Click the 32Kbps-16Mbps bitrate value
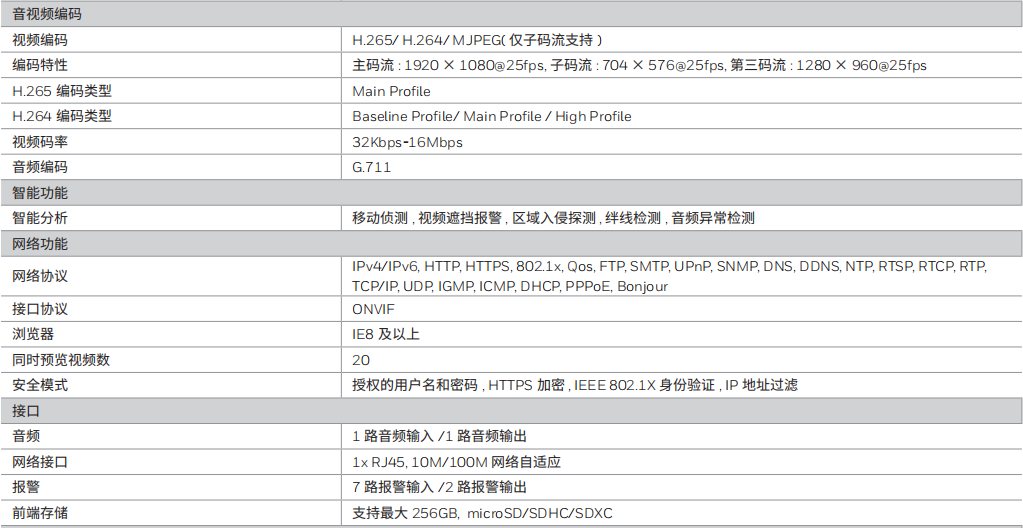 [x=407, y=142]
